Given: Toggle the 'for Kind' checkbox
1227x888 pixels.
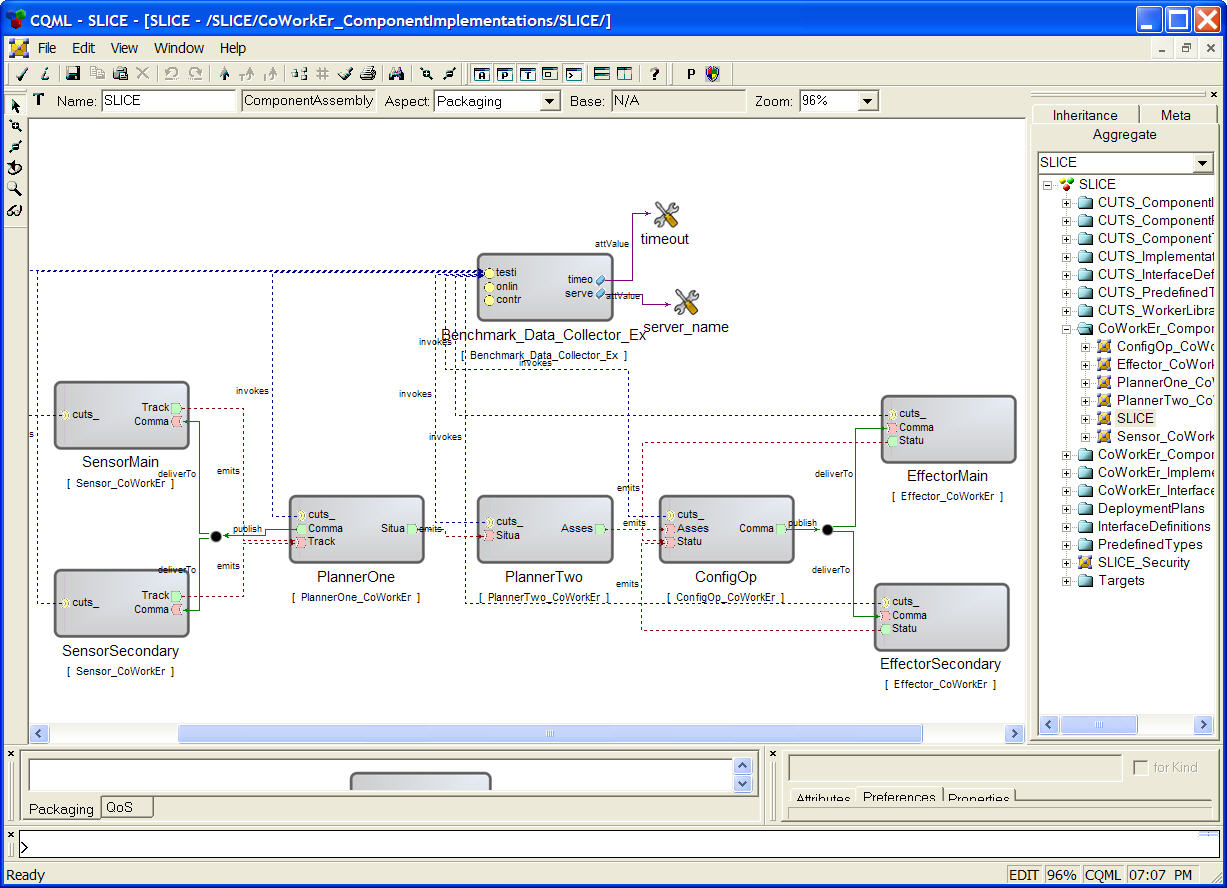Looking at the screenshot, I should click(x=1140, y=768).
